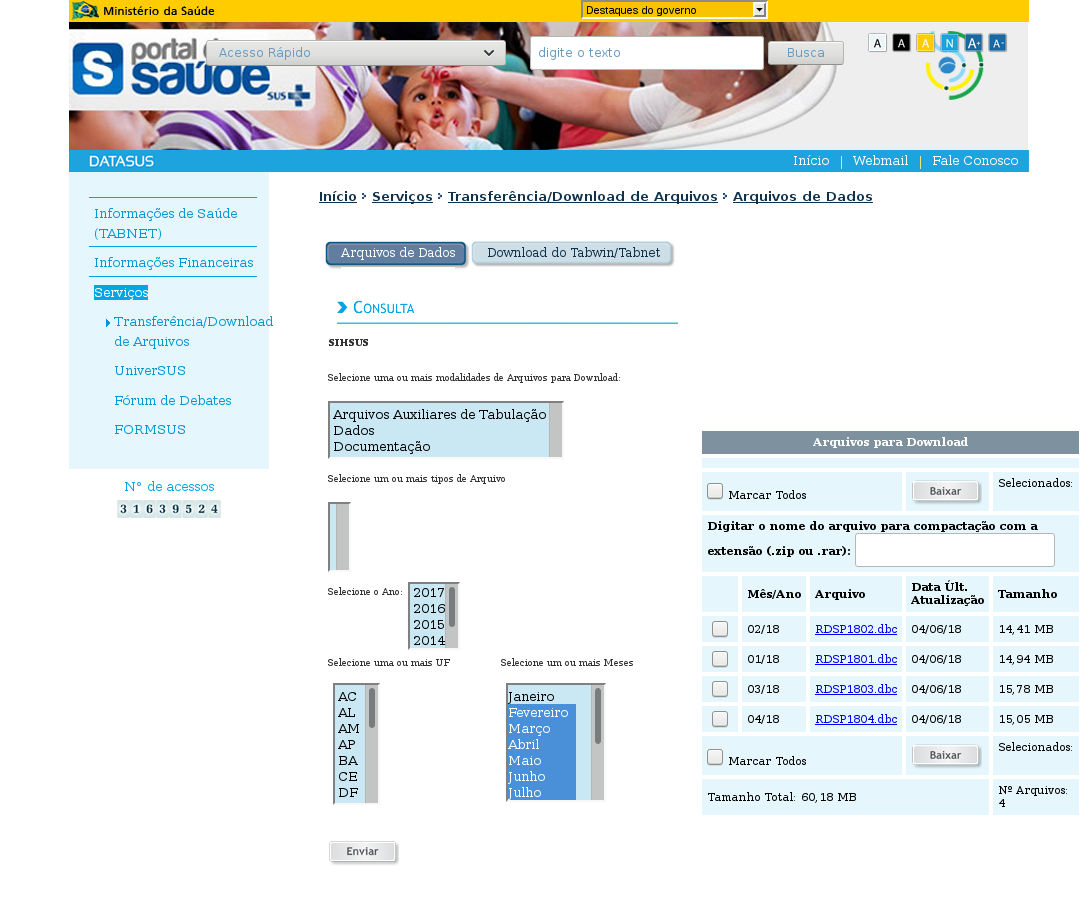Screen dimensions: 1092x911
Task: Switch to Download do Tabwin/Tabnet tab
Action: point(573,253)
